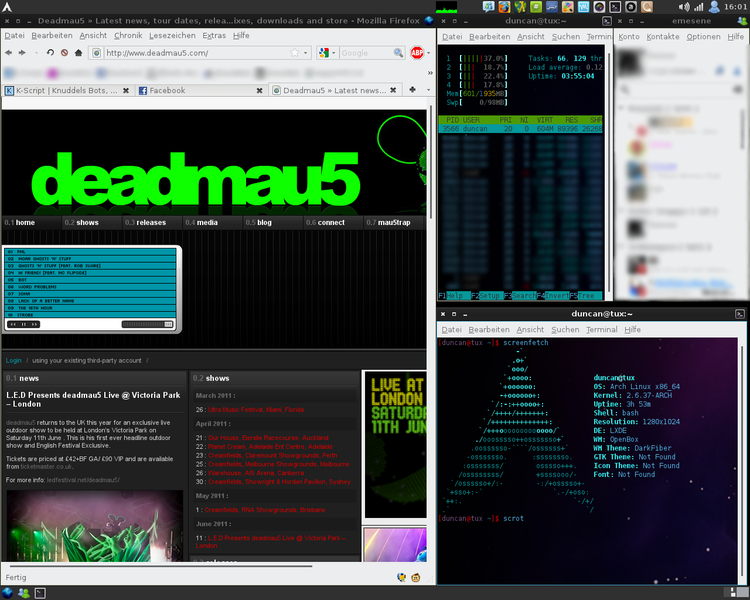Open the Lesezeichen menu in Firefox

172,35
